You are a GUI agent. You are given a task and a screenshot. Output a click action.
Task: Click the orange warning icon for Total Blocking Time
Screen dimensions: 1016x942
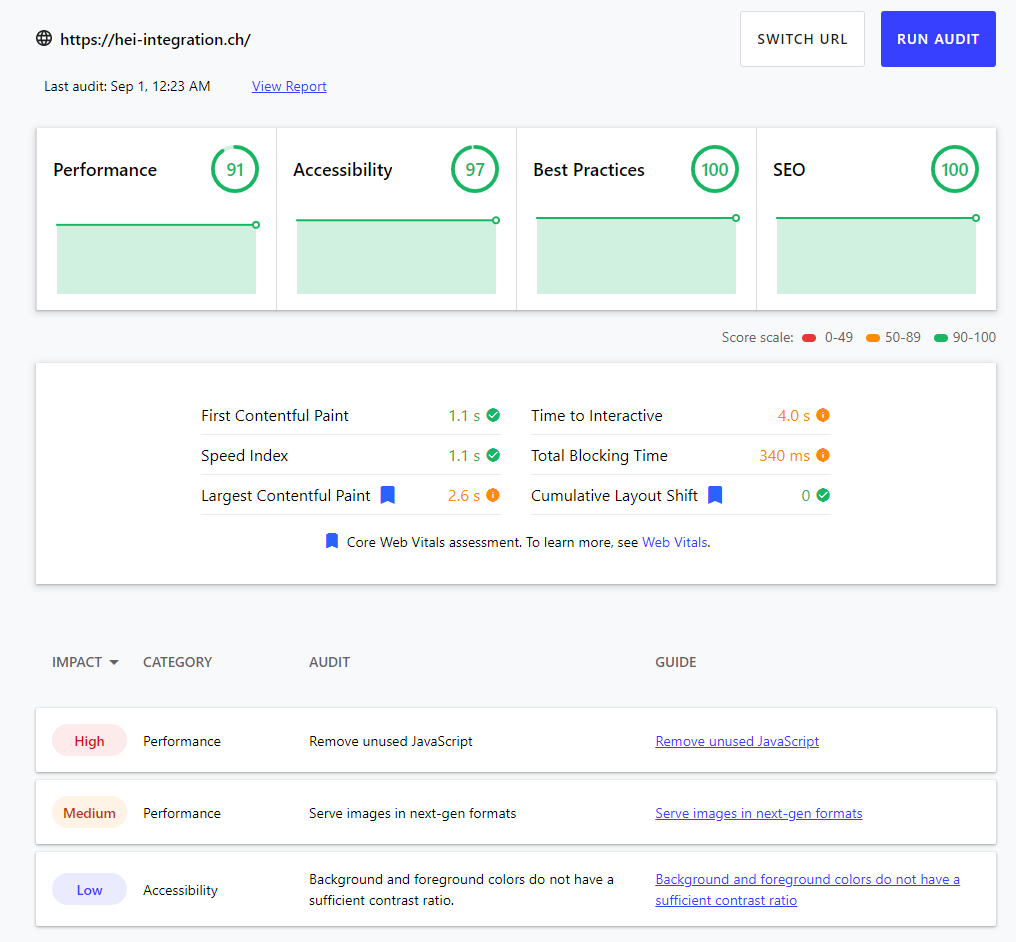point(823,456)
